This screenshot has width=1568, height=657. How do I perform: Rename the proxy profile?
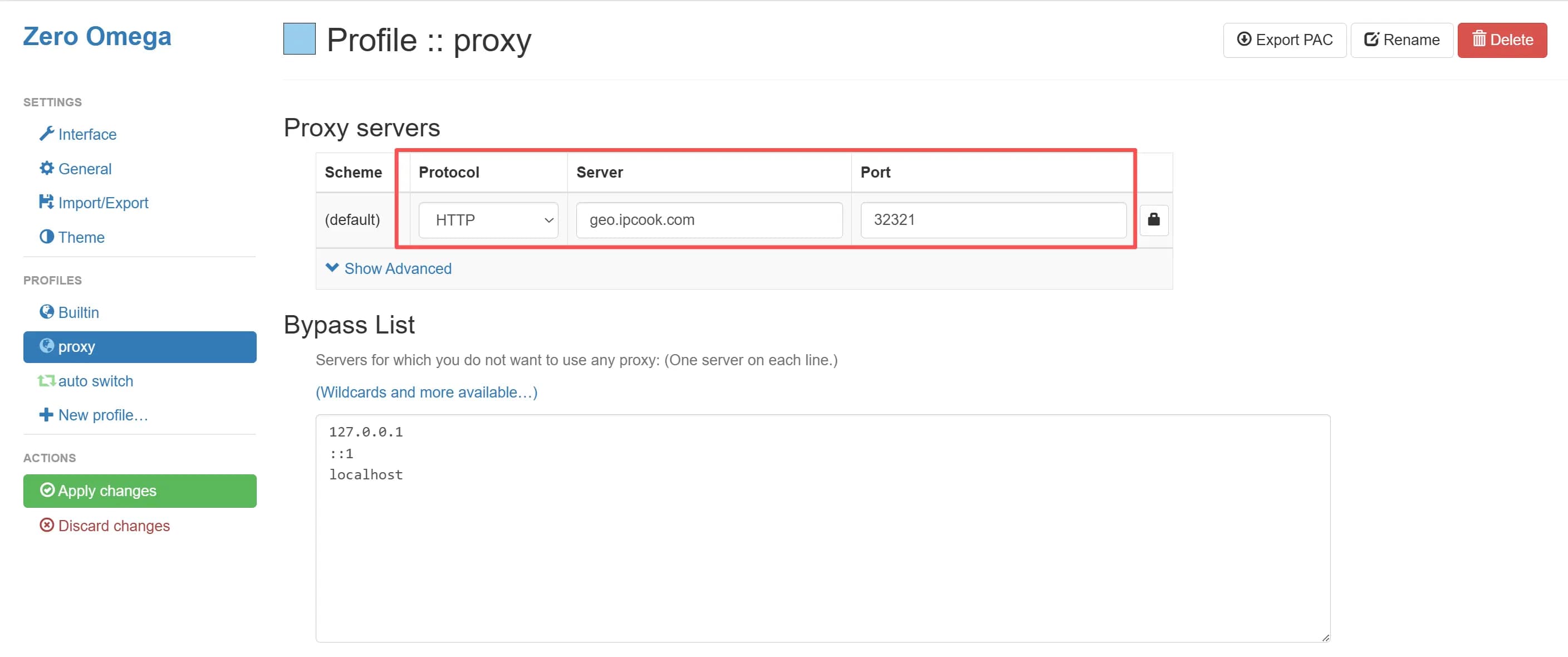1402,40
